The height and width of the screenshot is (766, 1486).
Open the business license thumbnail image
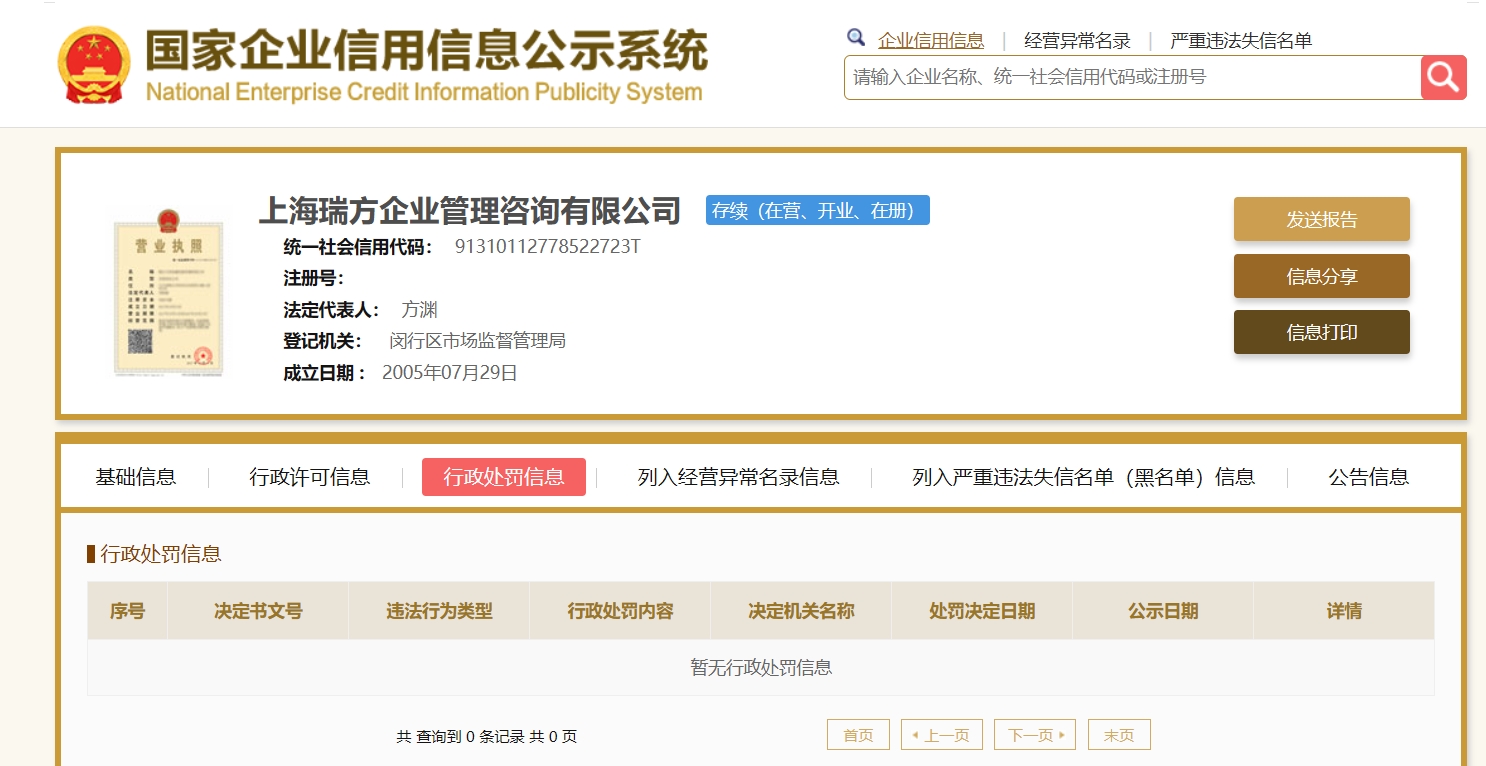(169, 292)
